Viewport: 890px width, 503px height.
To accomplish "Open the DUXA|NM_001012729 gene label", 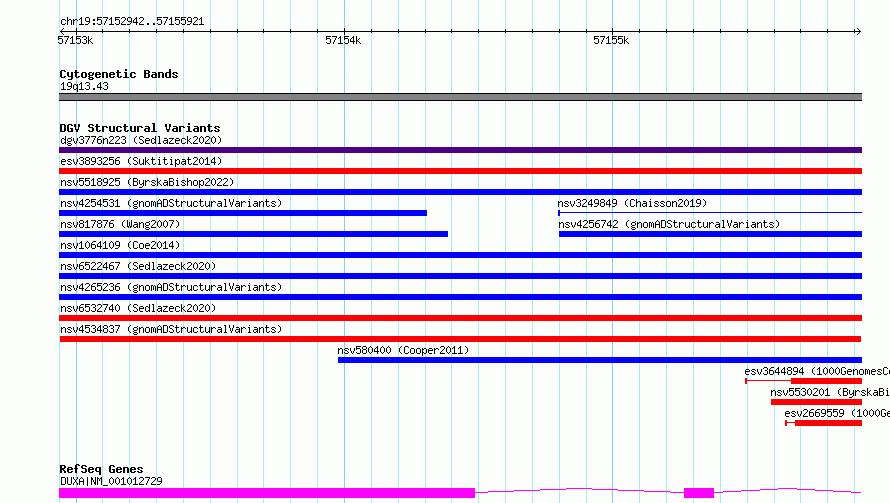I will pyautogui.click(x=111, y=481).
